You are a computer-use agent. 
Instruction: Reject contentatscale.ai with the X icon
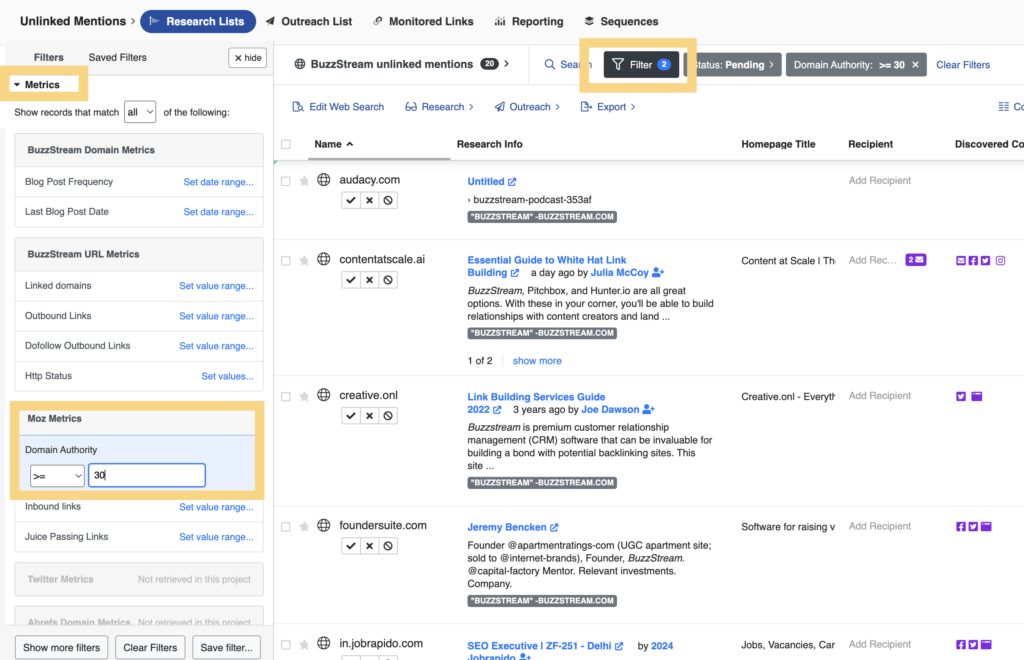(x=370, y=280)
